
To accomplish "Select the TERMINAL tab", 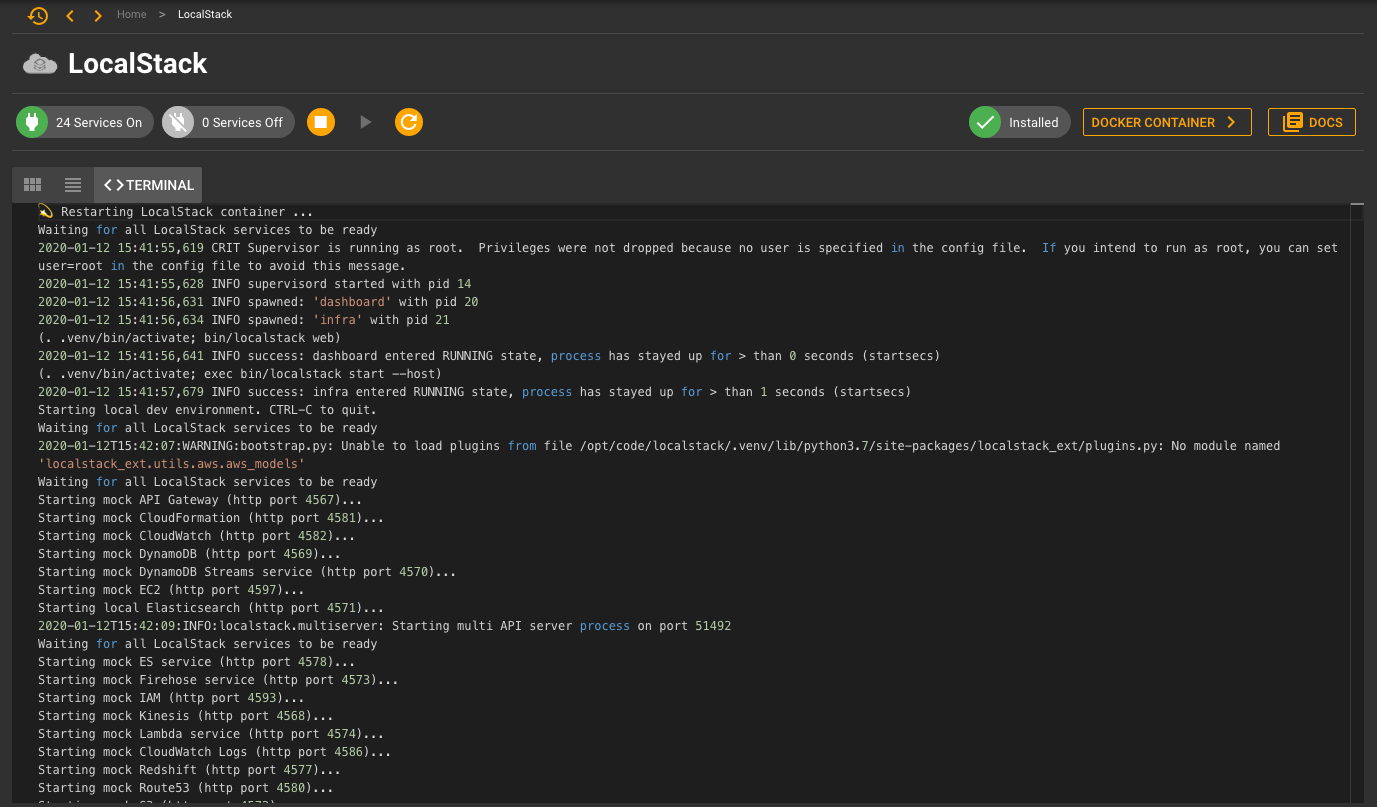I will [x=148, y=185].
